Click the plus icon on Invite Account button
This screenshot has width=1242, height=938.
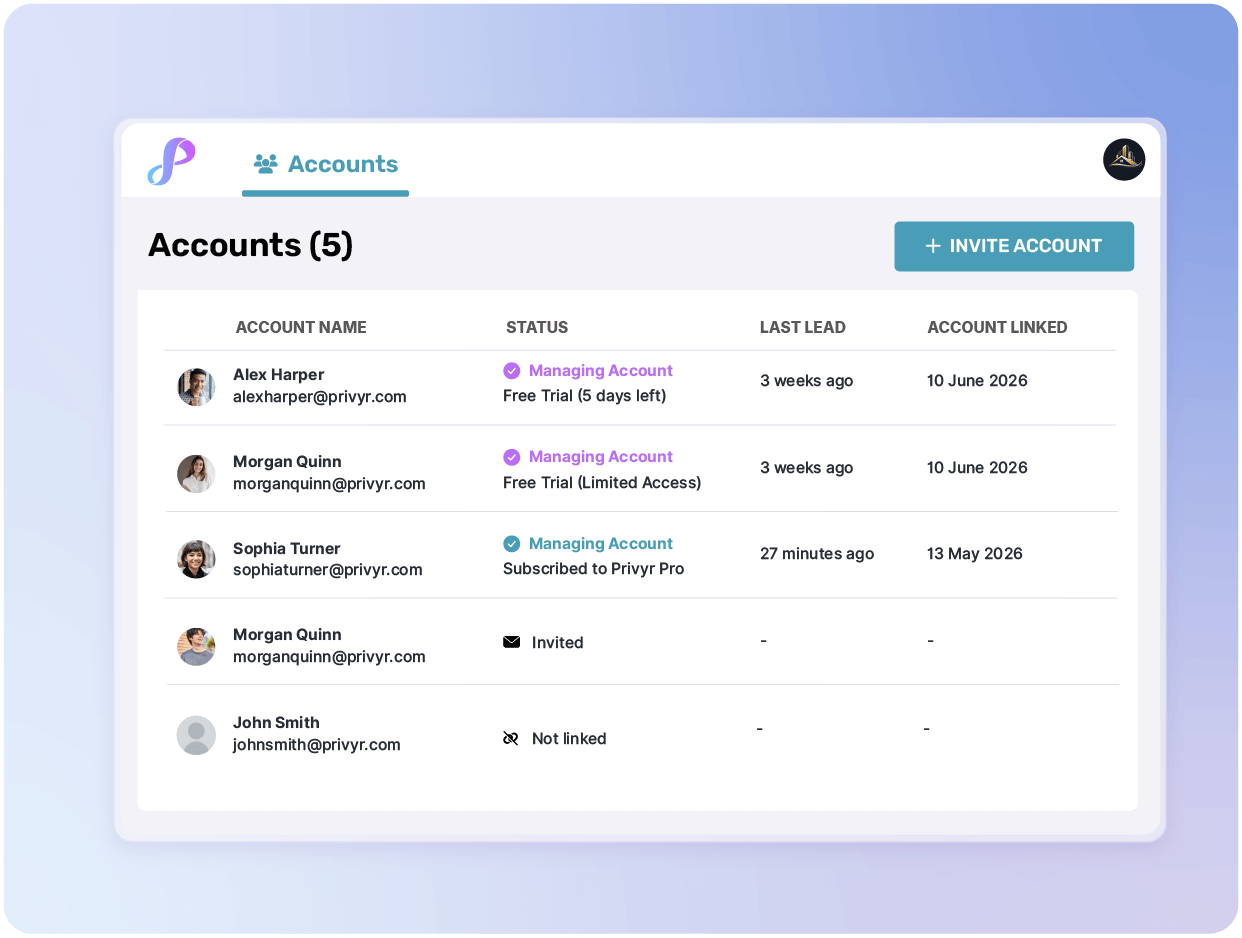(932, 246)
